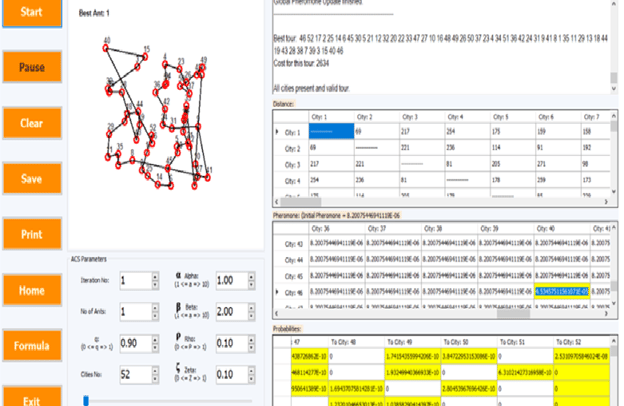Select Pheromone table row header City: 46
This screenshot has width=624, height=406.
pyautogui.click(x=291, y=293)
